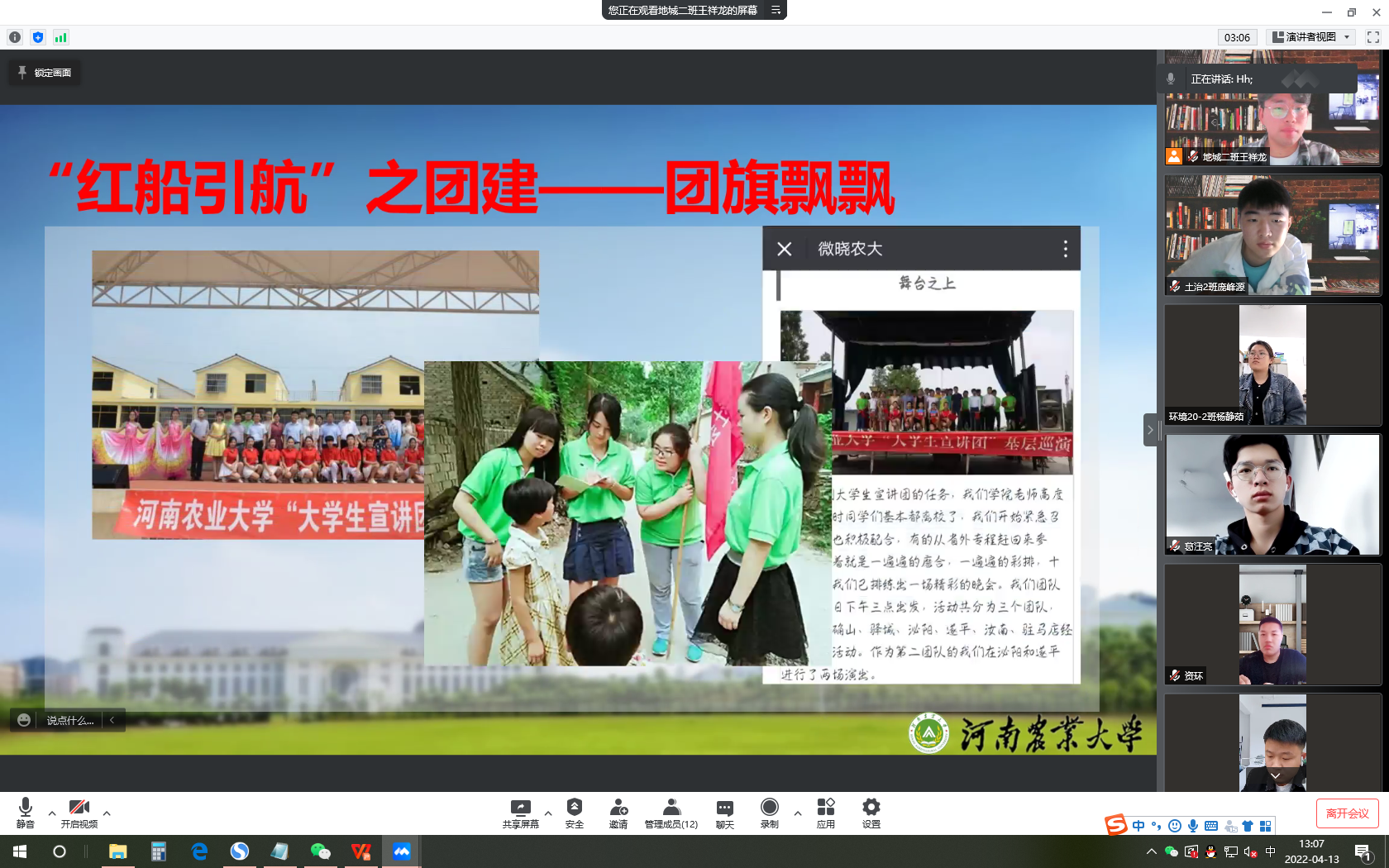Open the 邀请 invite icon
The width and height of the screenshot is (1389, 868).
(x=618, y=812)
